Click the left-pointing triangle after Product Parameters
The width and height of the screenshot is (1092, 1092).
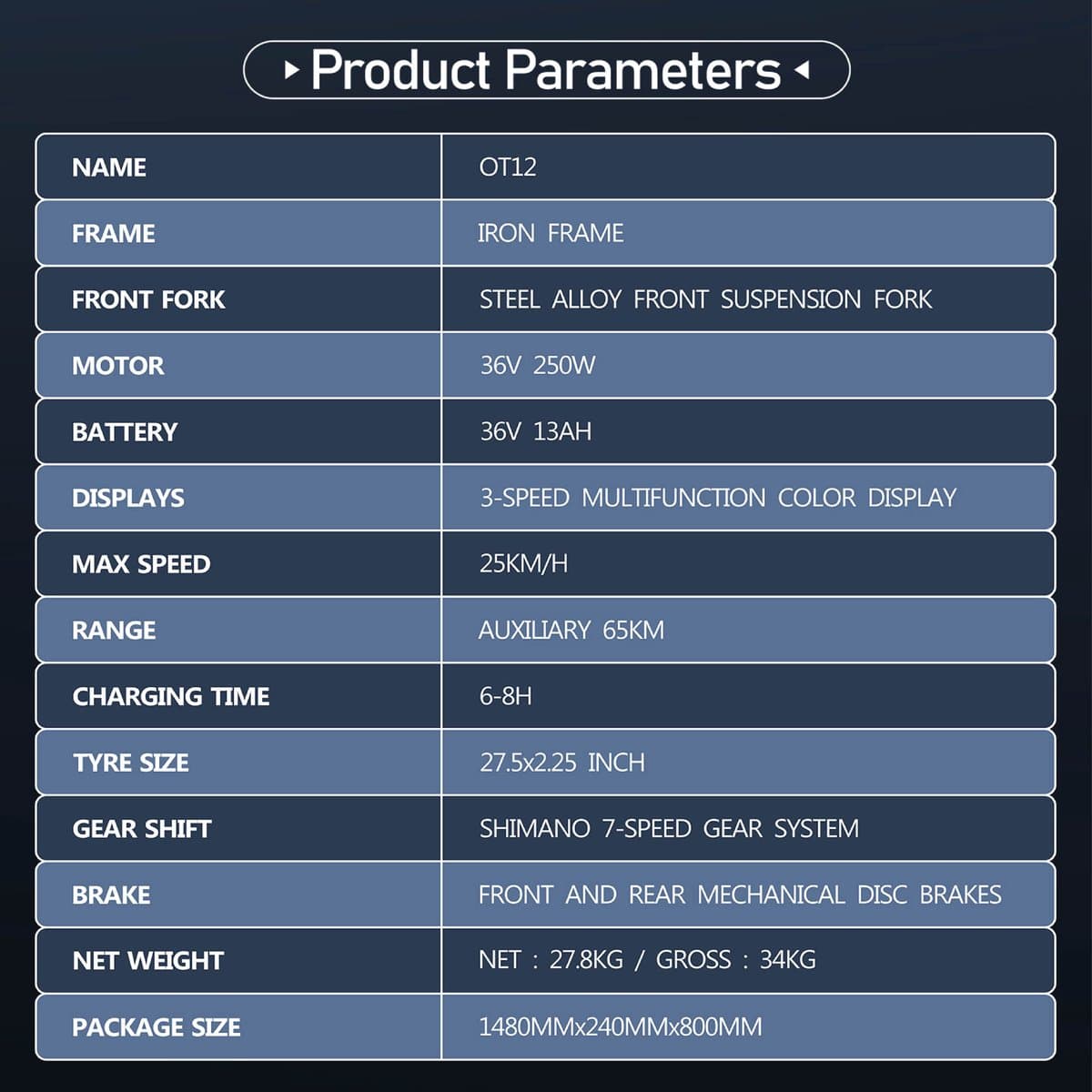[x=801, y=69]
